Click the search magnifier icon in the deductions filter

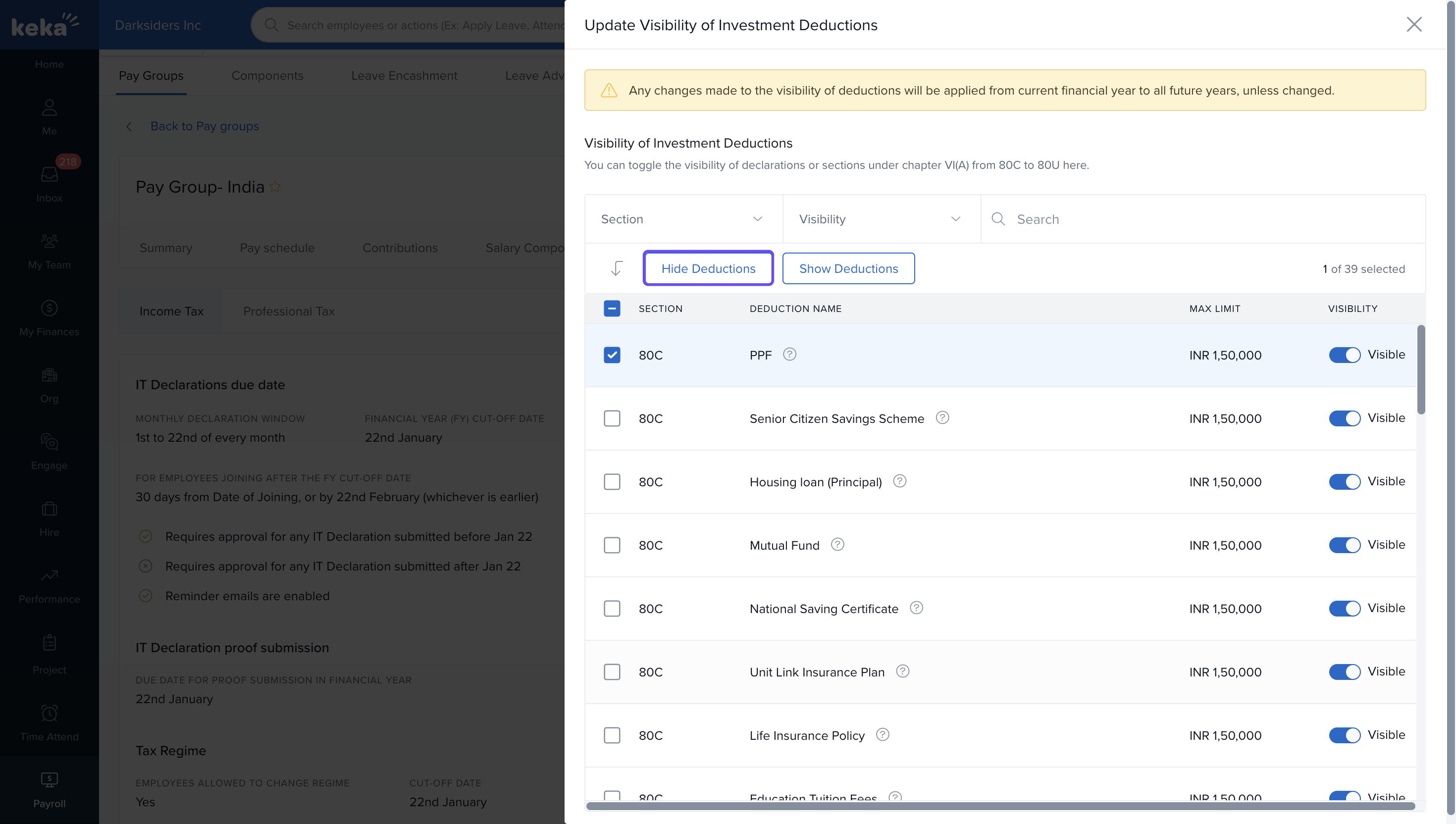998,219
